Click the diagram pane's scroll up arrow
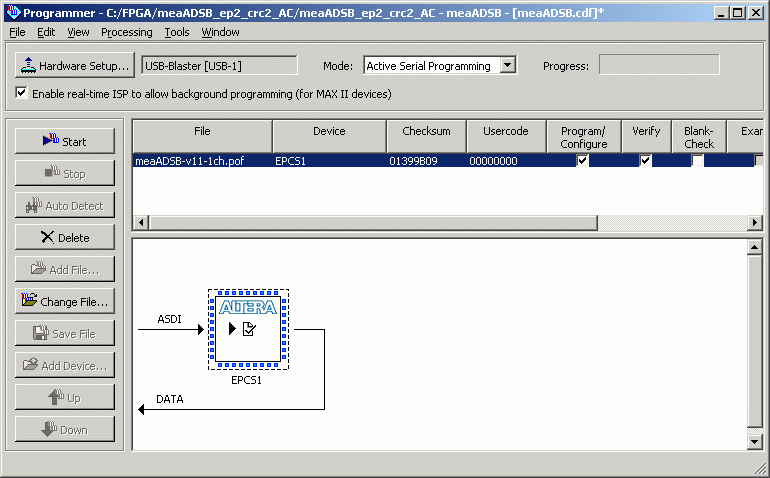The image size is (770, 478). coord(754,247)
